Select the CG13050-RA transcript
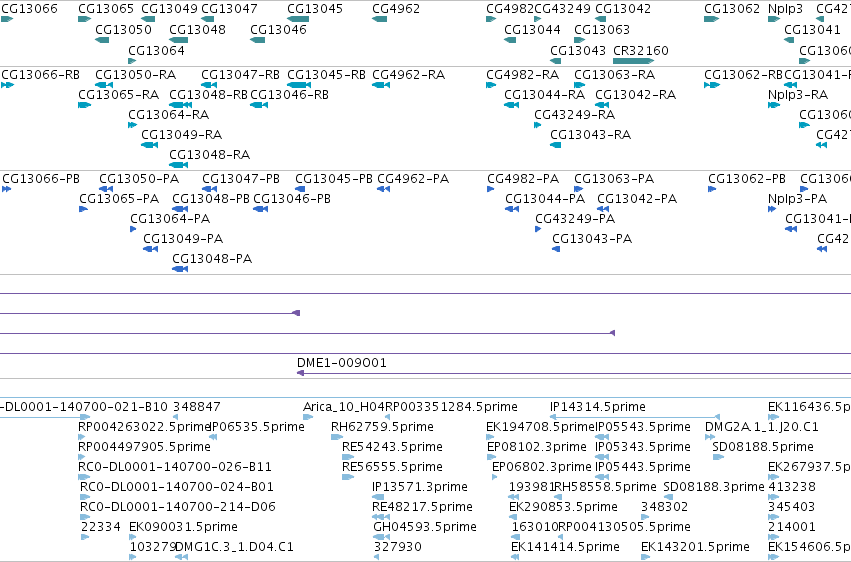This screenshot has height=562, width=851. point(136,74)
